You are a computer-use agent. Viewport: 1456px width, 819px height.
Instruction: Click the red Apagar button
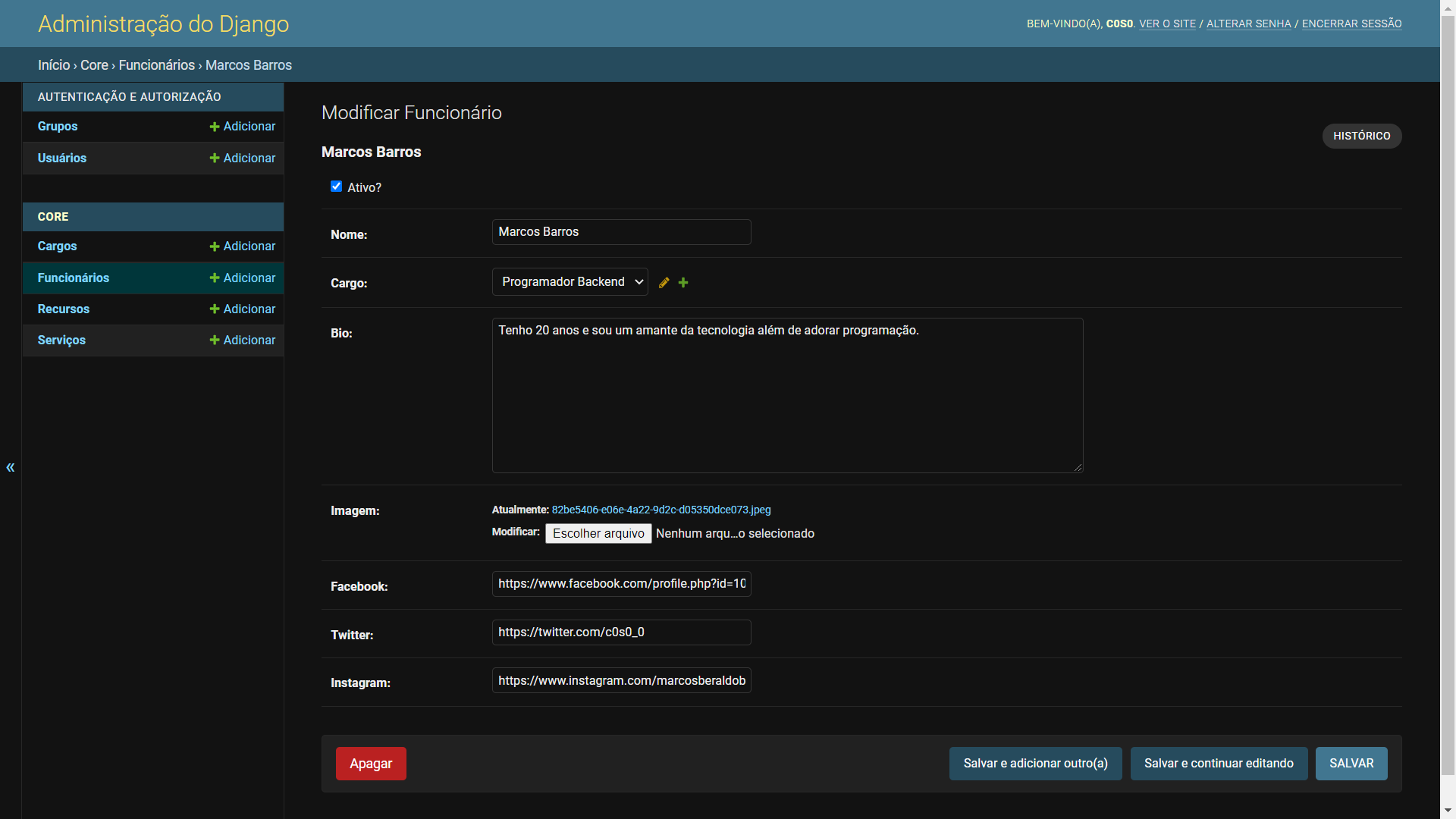click(371, 764)
